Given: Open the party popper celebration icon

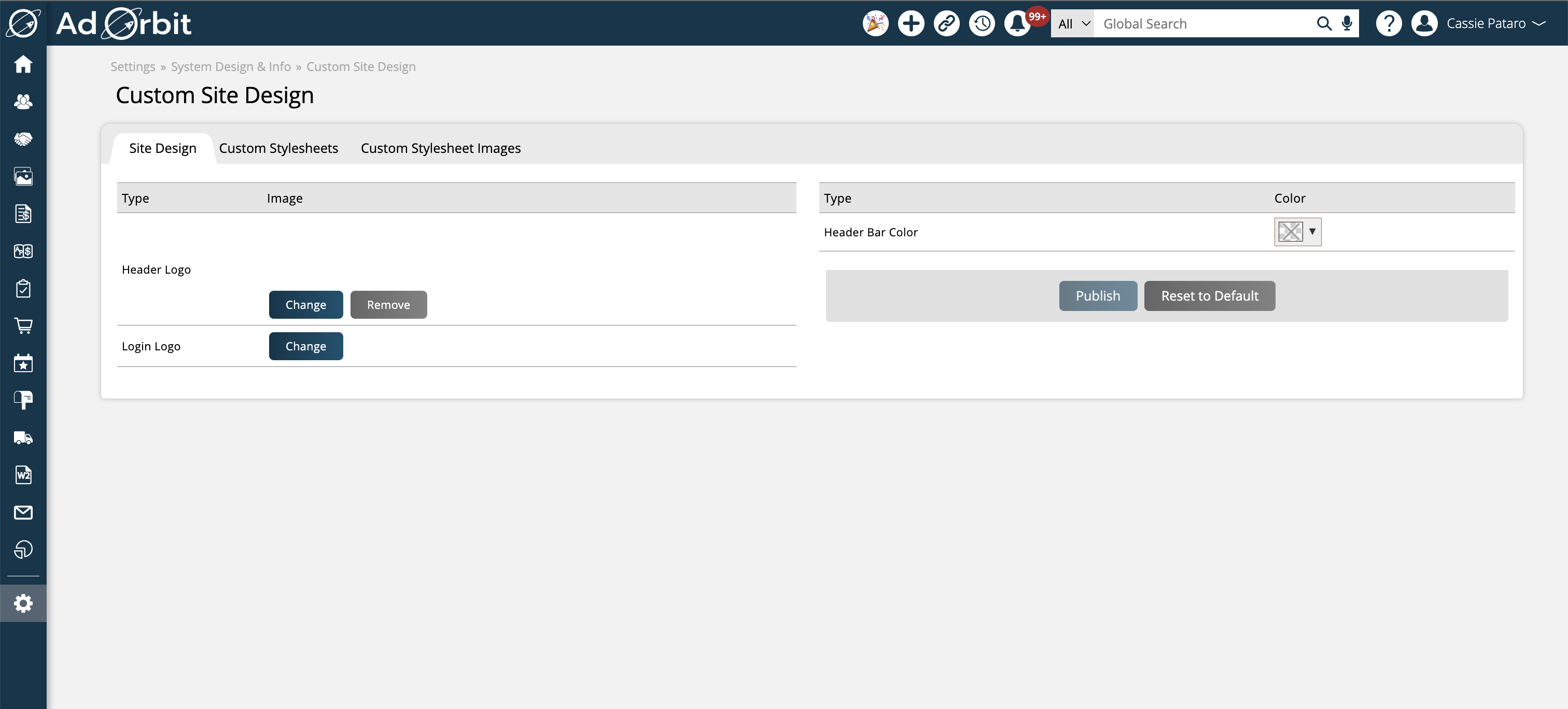Looking at the screenshot, I should point(875,23).
